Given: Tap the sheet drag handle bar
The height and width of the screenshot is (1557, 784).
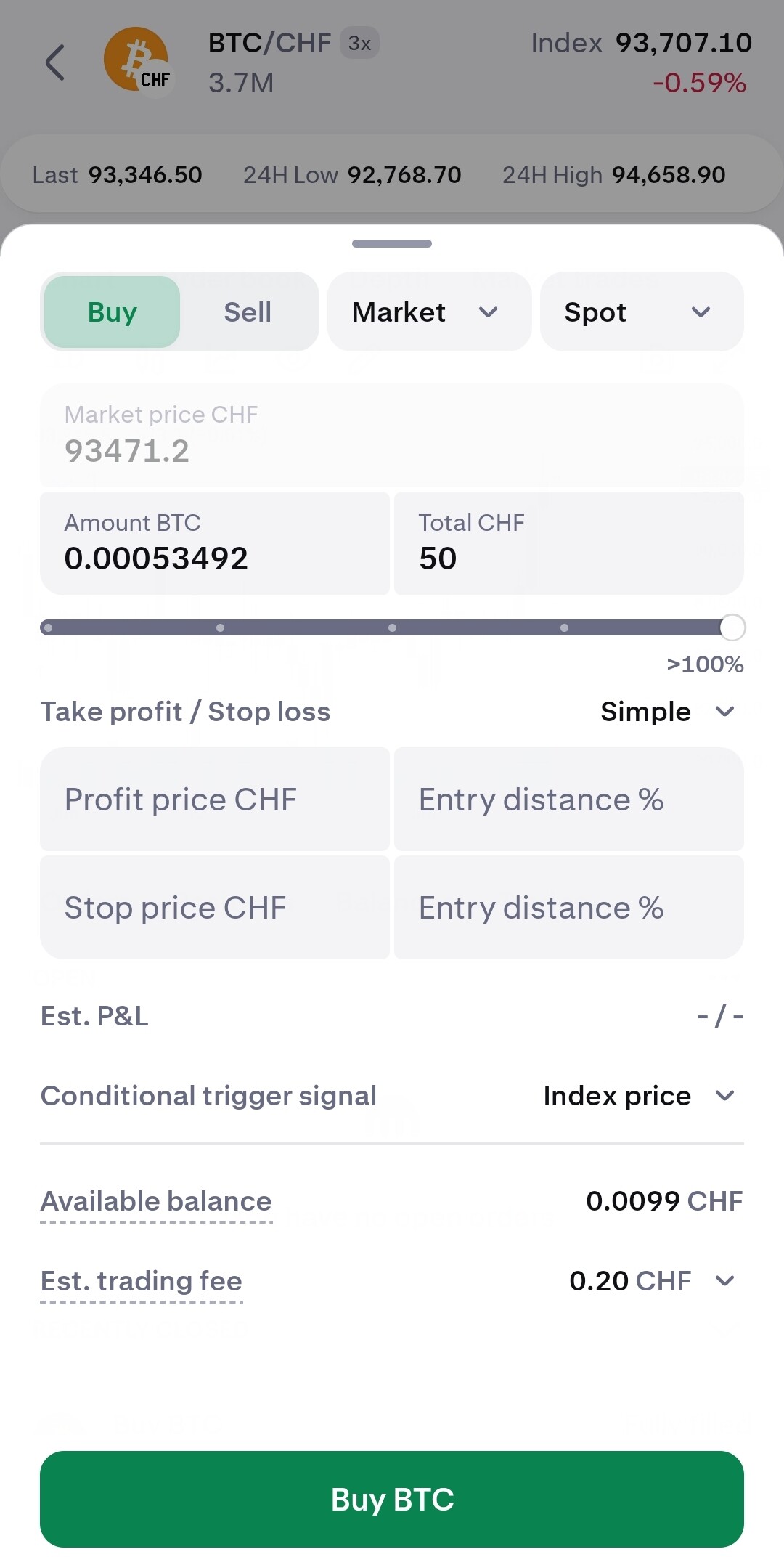Looking at the screenshot, I should point(392,244).
